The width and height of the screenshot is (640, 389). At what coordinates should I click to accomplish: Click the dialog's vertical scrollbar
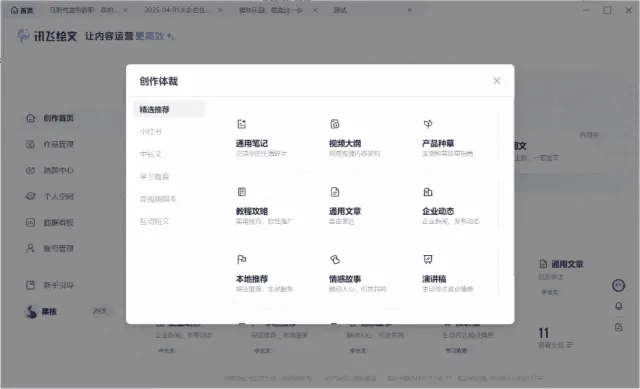(513, 188)
